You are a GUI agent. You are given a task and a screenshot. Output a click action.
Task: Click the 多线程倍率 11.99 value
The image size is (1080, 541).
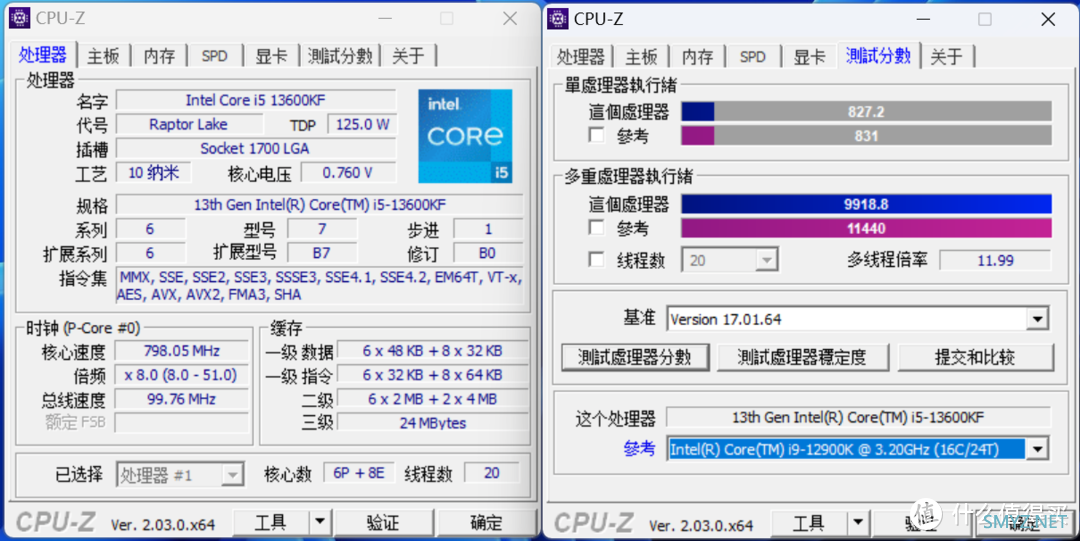[x=995, y=261]
